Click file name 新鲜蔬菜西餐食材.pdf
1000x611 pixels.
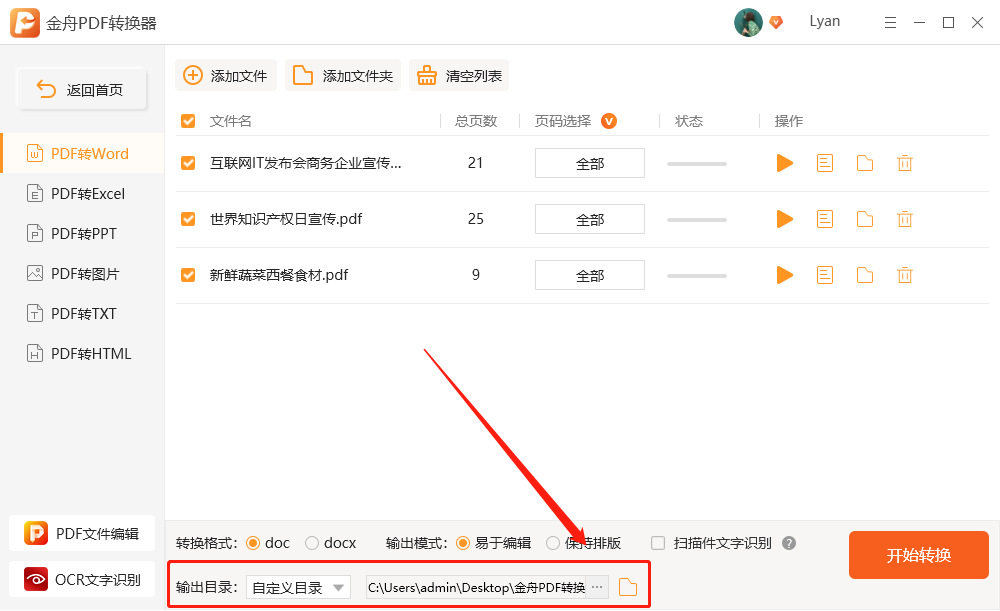click(279, 275)
